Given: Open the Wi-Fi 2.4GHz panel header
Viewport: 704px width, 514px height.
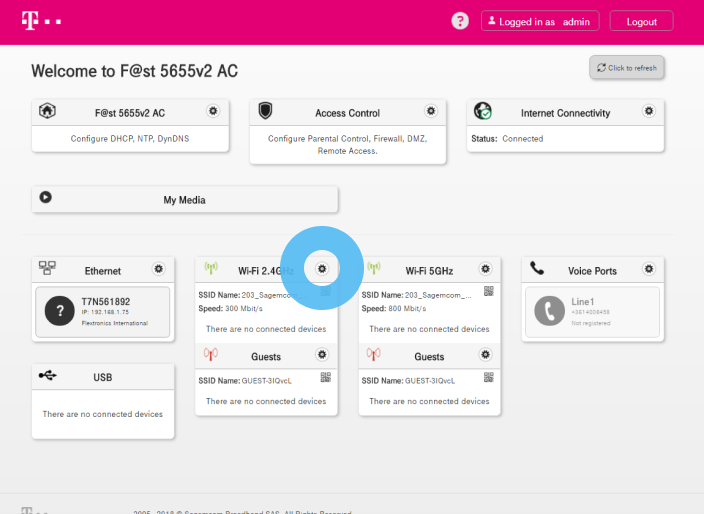Looking at the screenshot, I should [x=259, y=270].
